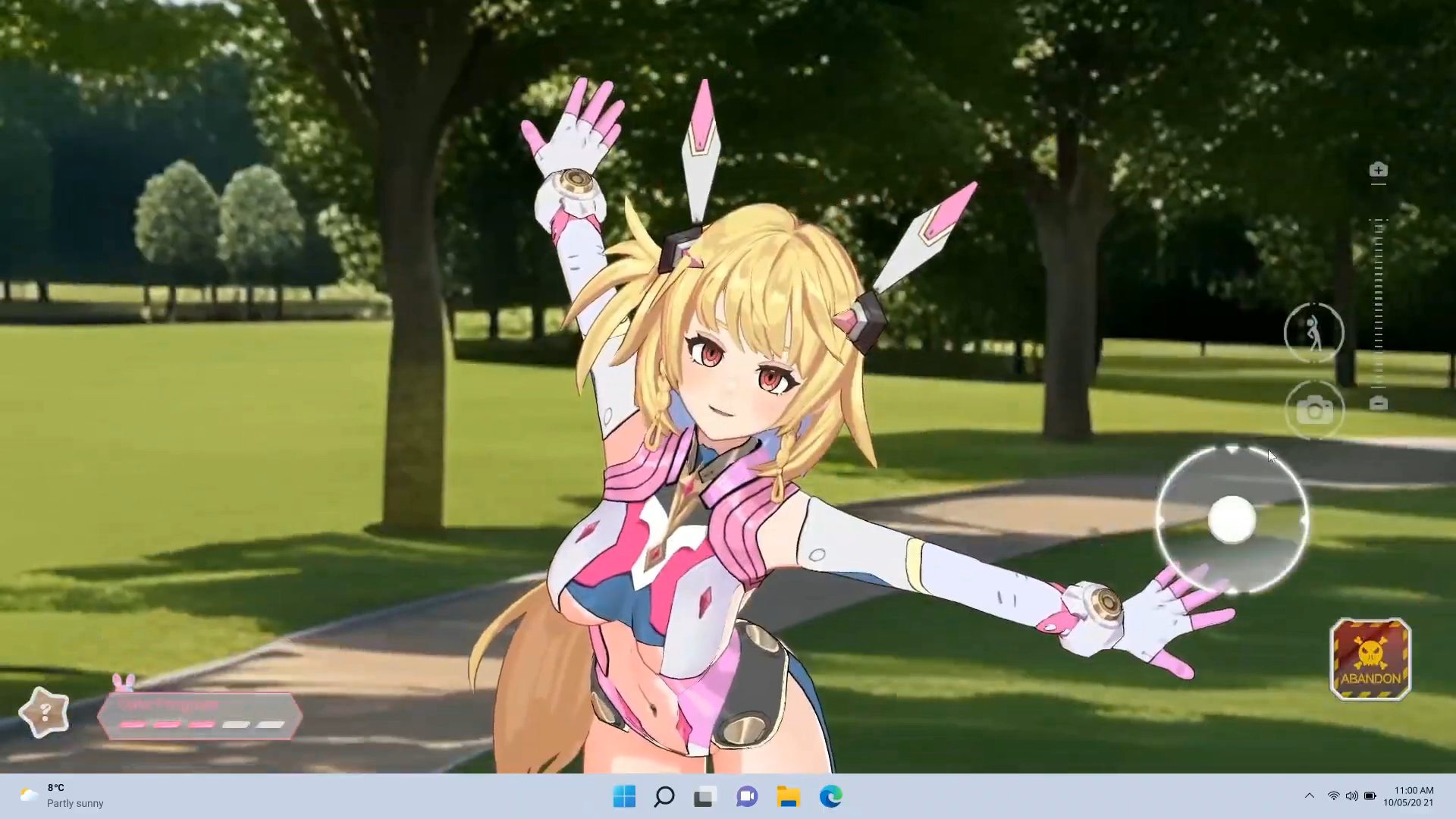Open Wi-Fi network settings in the tray

coord(1333,795)
